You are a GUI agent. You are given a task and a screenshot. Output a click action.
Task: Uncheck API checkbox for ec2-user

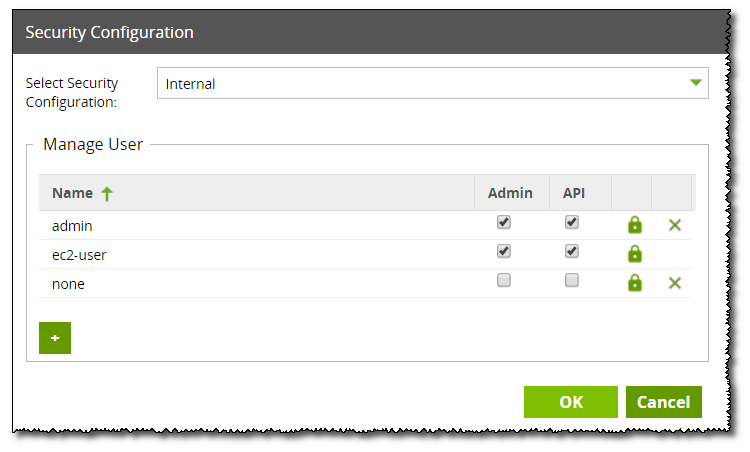(x=572, y=251)
